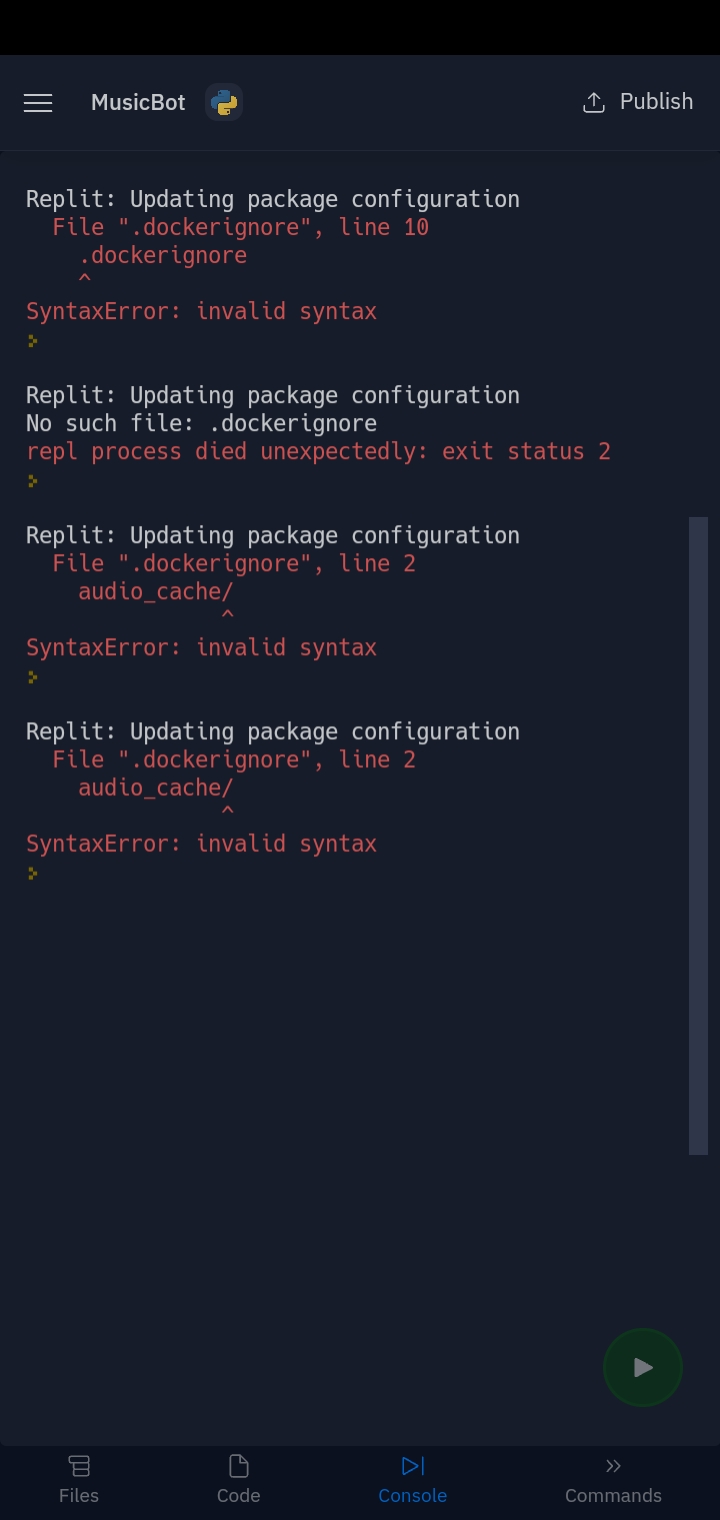Switch to the Code tab
720x1520 pixels.
(238, 1480)
